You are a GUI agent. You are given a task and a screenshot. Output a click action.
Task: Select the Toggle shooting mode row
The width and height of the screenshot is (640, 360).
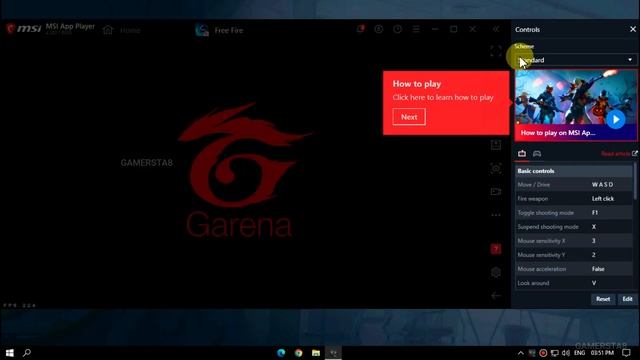573,213
